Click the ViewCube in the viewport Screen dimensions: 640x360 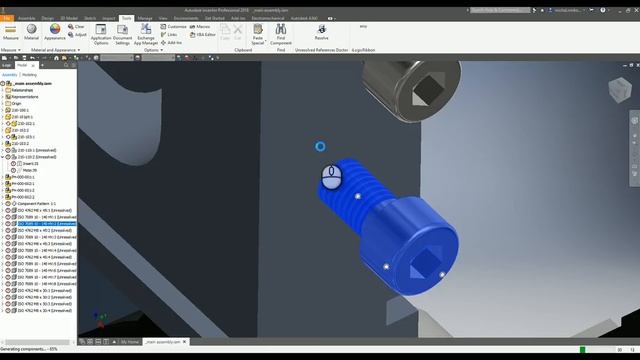click(x=620, y=89)
